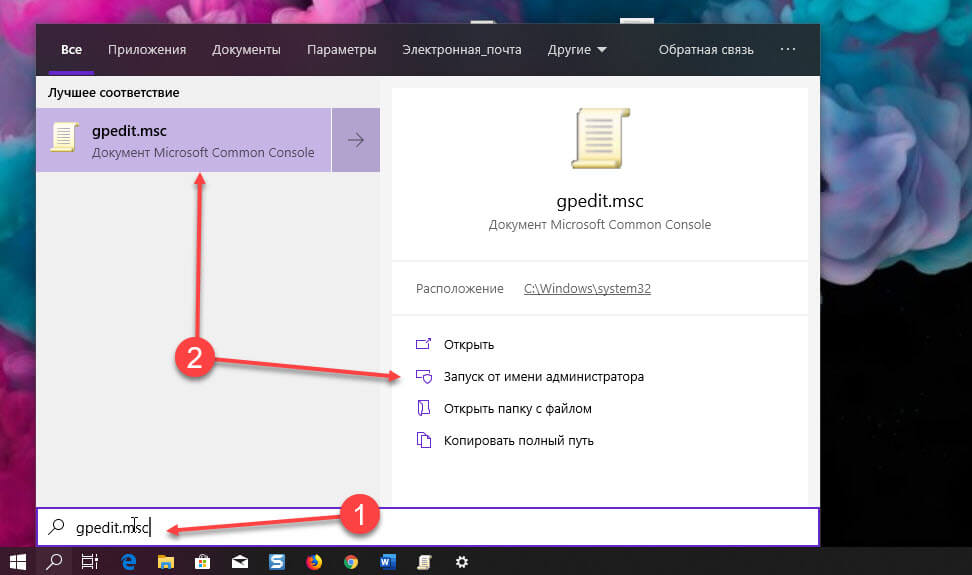Open the C:\Windows\system32 location link
972x575 pixels.
pyautogui.click(x=587, y=289)
